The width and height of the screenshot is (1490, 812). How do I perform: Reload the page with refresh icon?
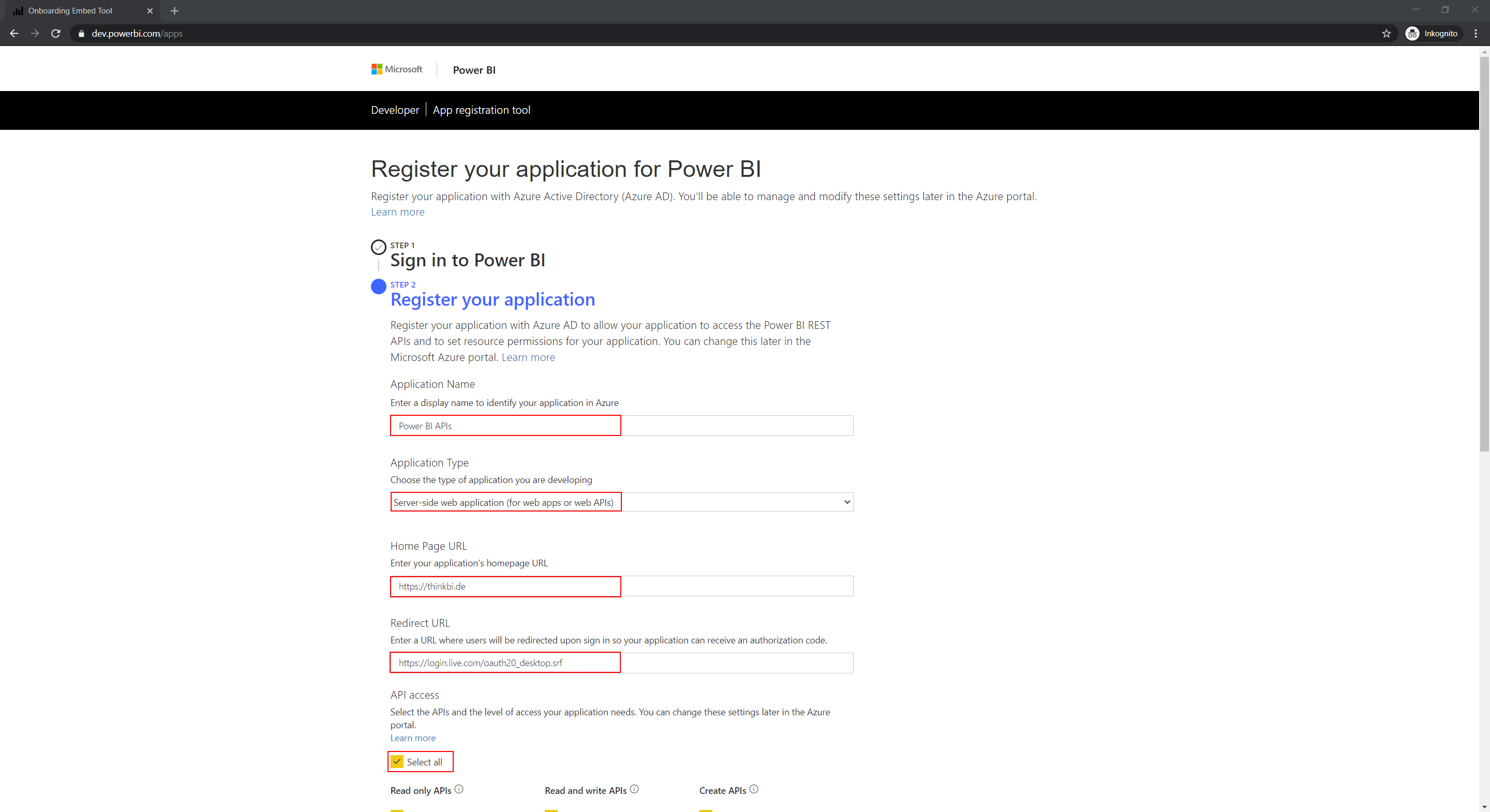point(56,34)
